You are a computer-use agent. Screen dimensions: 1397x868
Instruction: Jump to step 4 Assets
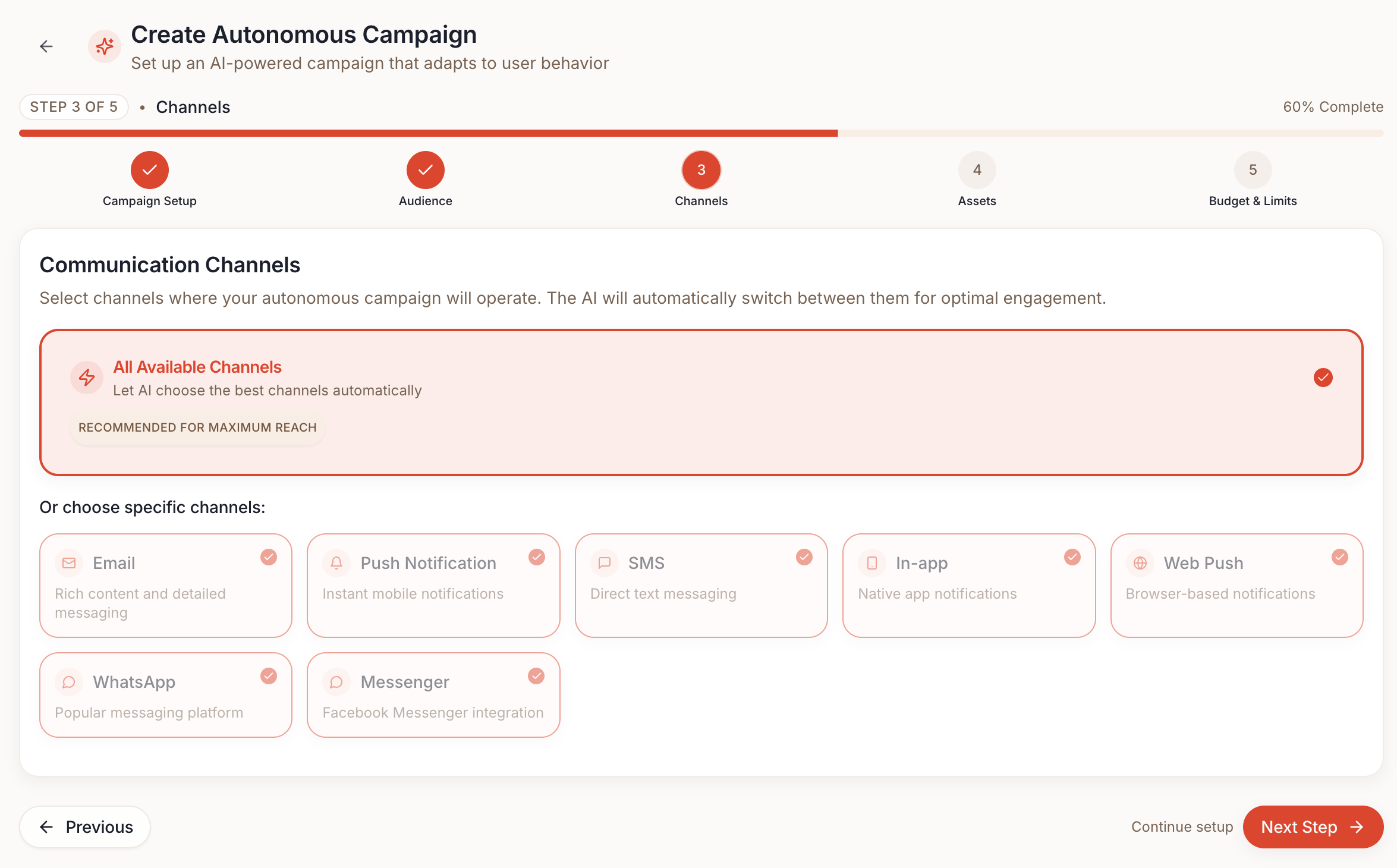coord(977,170)
